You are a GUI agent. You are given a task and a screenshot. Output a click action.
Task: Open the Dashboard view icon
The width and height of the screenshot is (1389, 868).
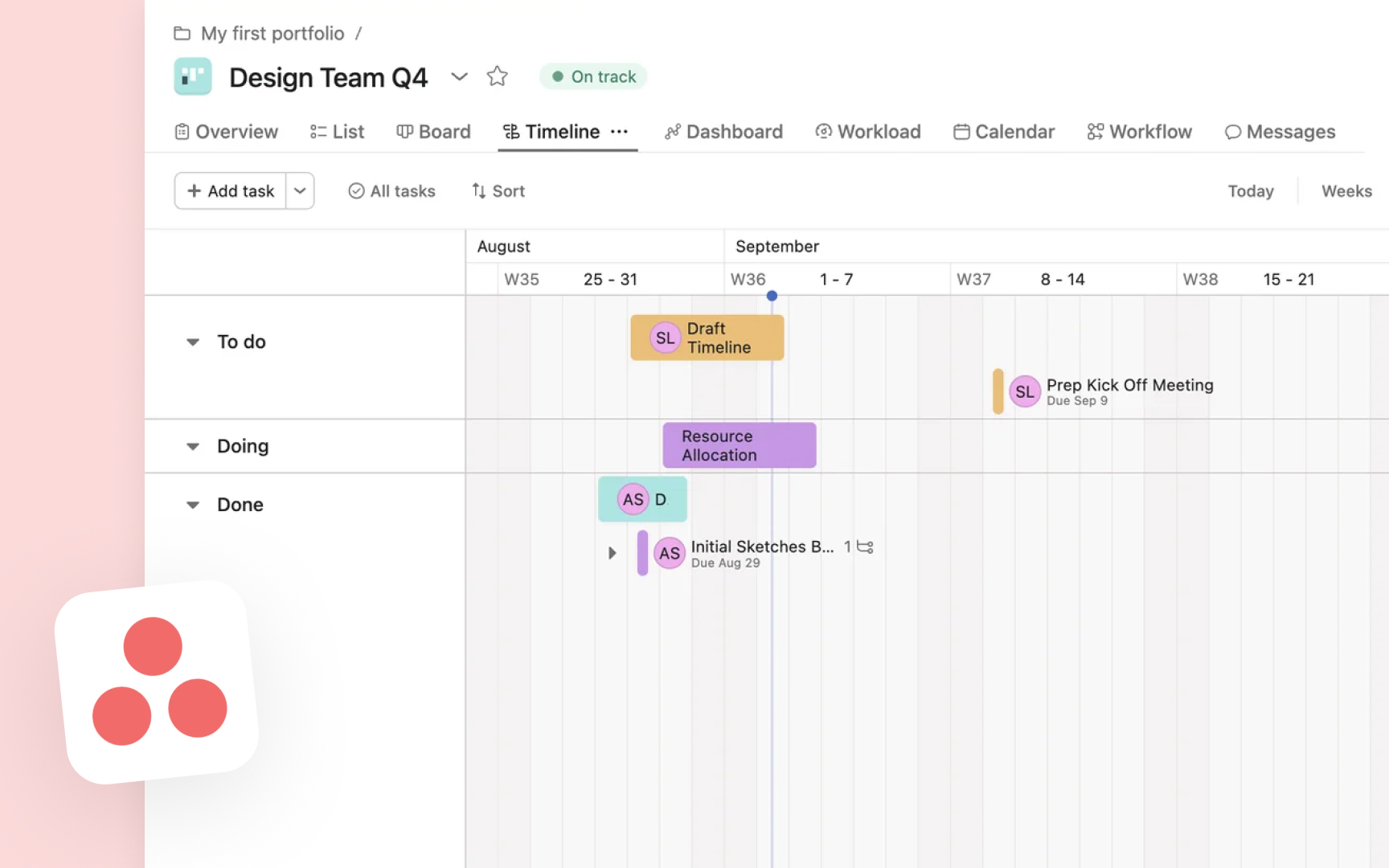coord(672,131)
